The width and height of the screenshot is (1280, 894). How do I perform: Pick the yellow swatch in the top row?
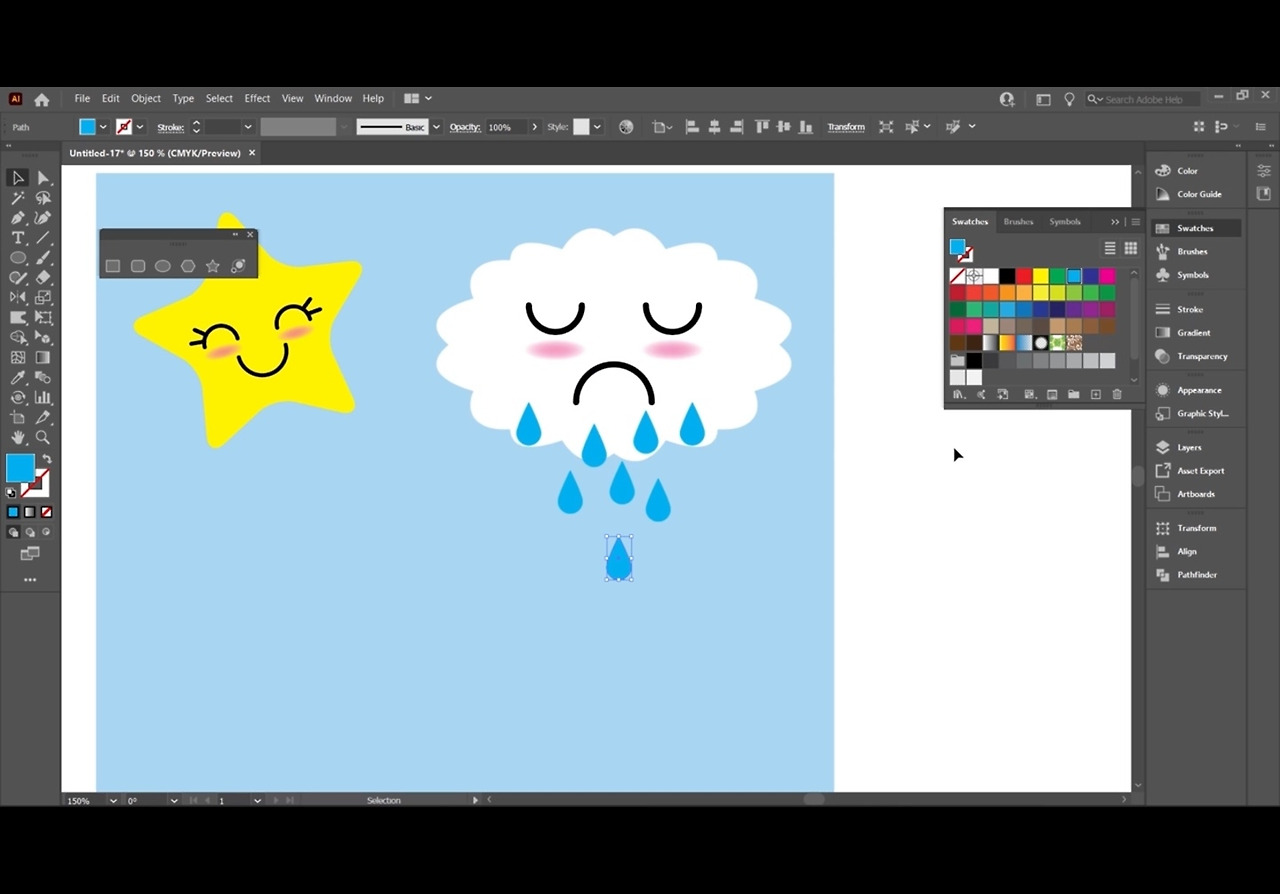1040,276
